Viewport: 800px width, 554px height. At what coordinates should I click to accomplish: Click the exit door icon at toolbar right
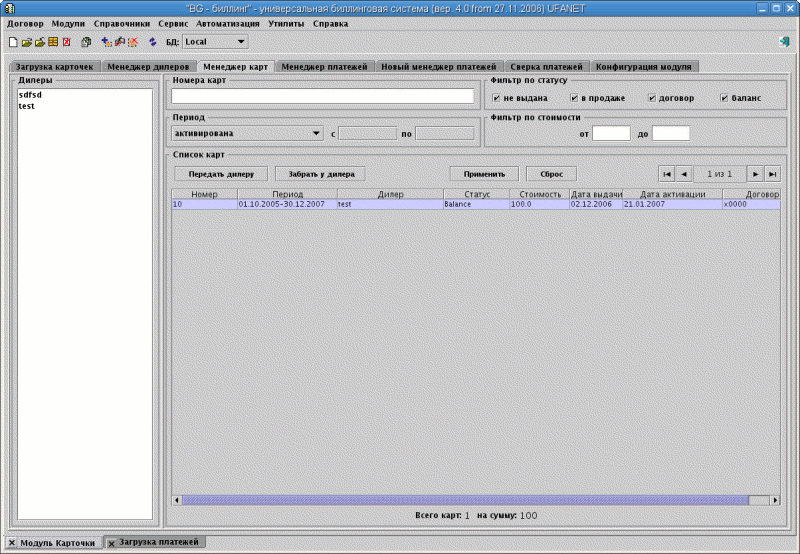coord(783,42)
